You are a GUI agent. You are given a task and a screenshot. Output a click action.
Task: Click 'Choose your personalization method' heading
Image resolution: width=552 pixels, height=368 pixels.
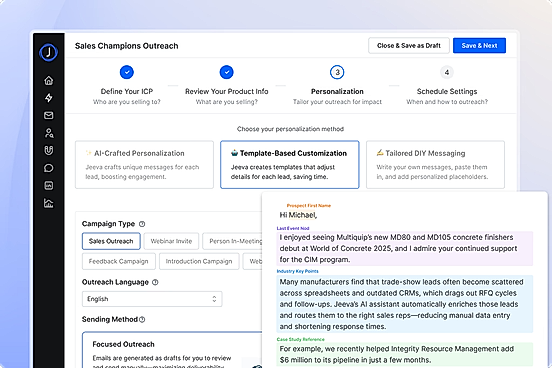pos(290,129)
